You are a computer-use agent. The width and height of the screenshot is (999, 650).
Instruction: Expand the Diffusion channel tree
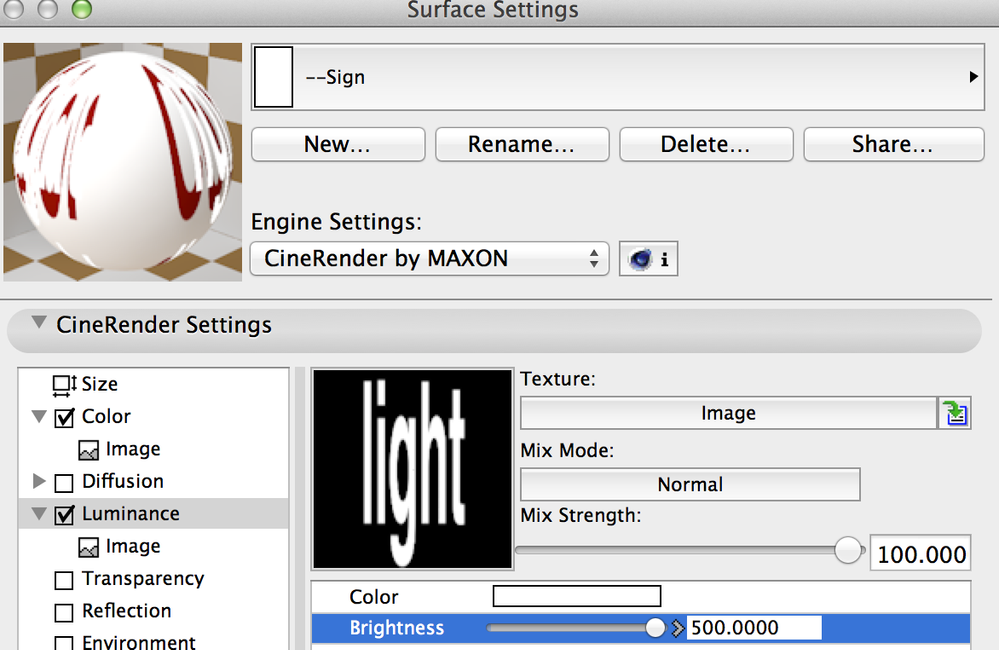click(x=39, y=481)
